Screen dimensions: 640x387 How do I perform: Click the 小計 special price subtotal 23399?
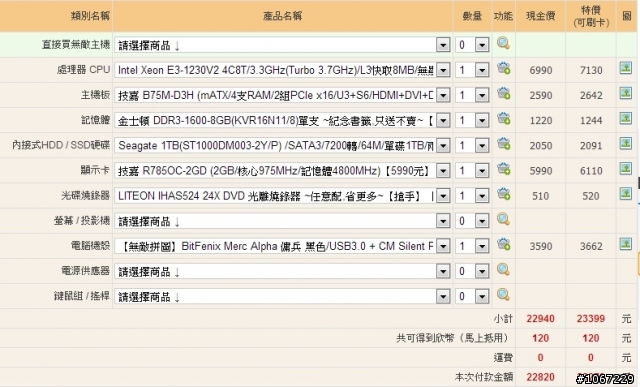click(591, 318)
